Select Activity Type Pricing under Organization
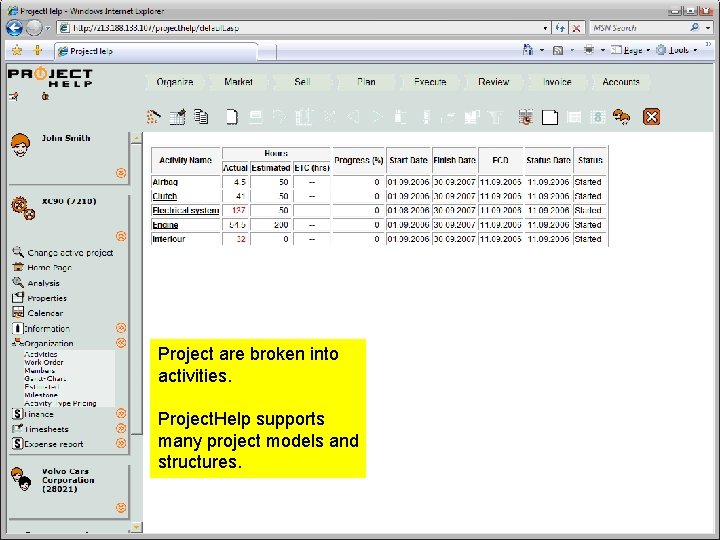The width and height of the screenshot is (720, 540). click(60, 403)
